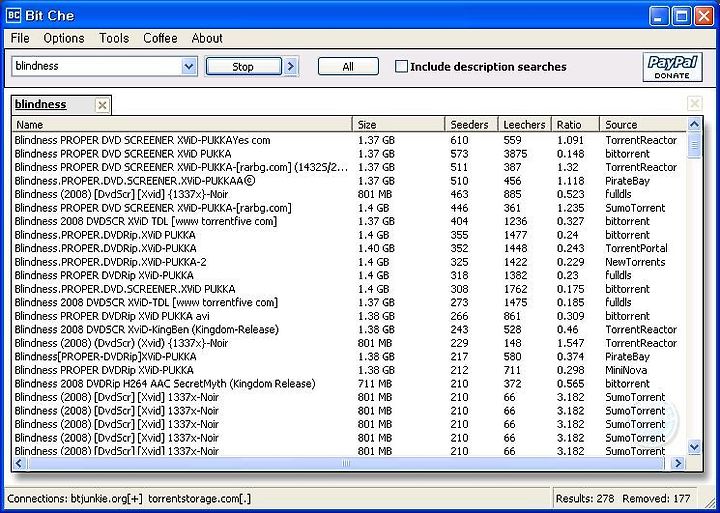Select 'Blindness.PROPER.DVDRip.XViD-PUKKA-2' row
The image size is (720, 513).
pos(349,262)
